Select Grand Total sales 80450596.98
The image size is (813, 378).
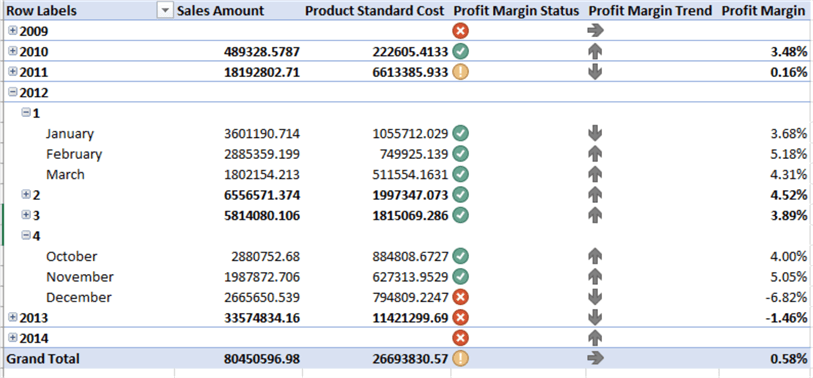click(262, 358)
